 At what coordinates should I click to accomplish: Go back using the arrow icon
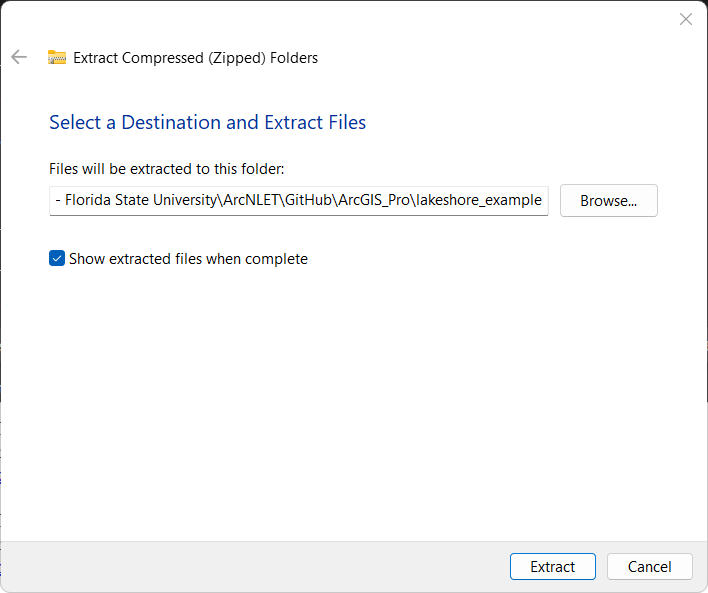(19, 57)
